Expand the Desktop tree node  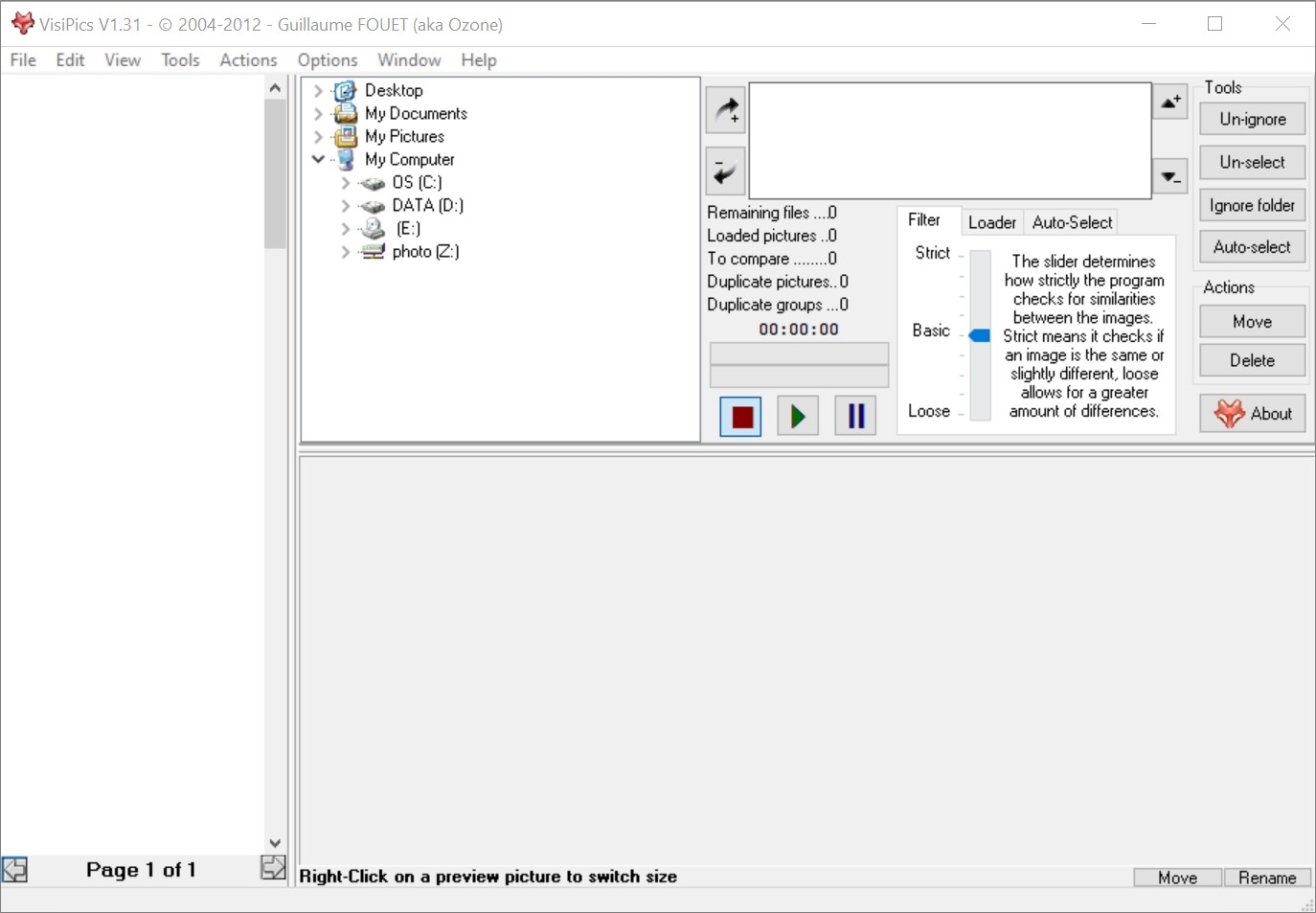click(x=318, y=91)
